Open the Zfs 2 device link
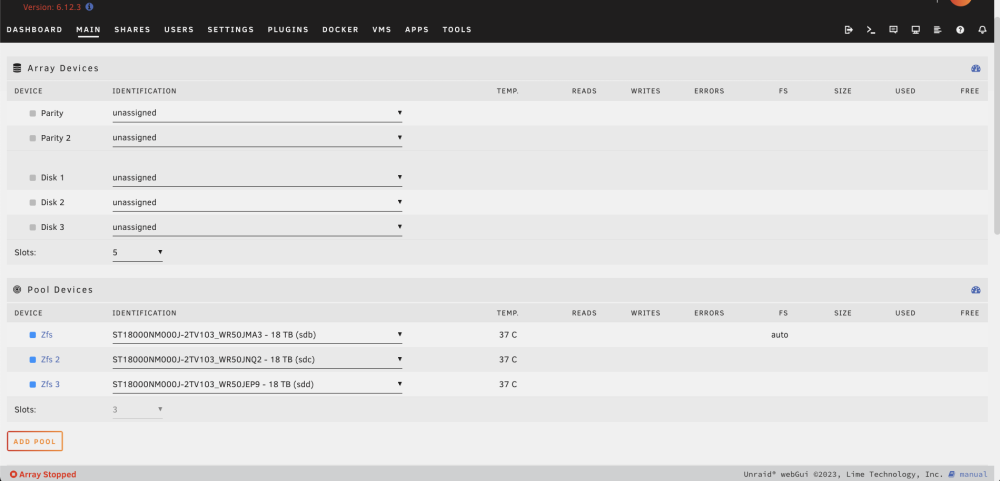Screen dimensions: 1000x481 coord(50,359)
